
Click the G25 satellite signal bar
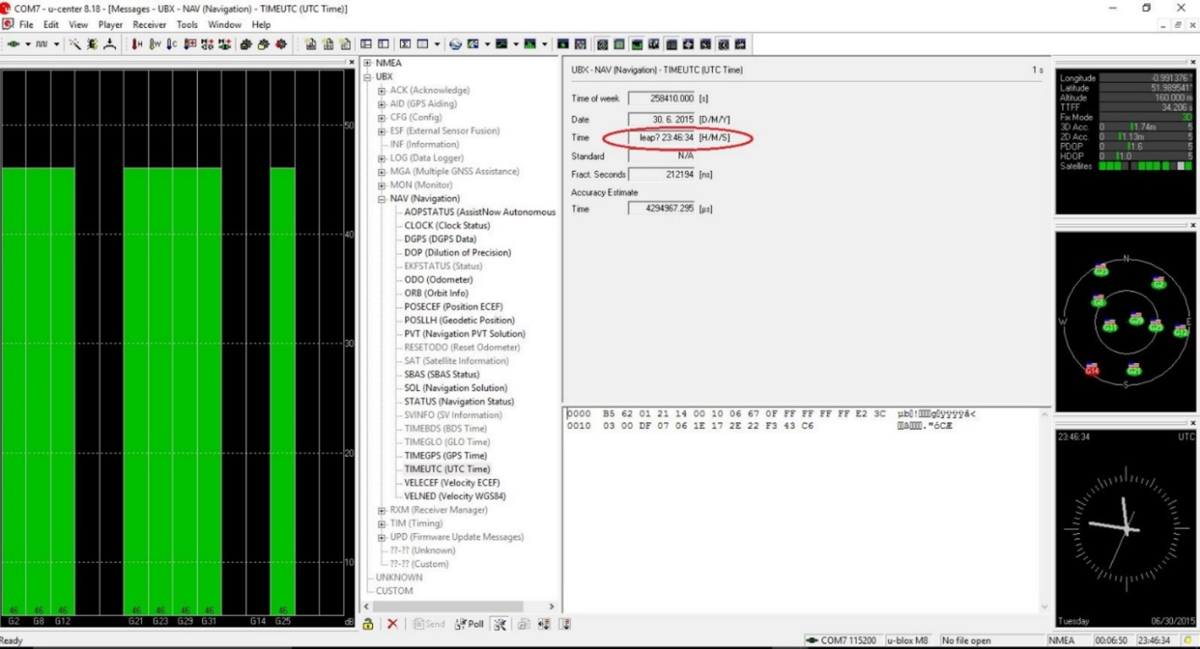tap(283, 390)
